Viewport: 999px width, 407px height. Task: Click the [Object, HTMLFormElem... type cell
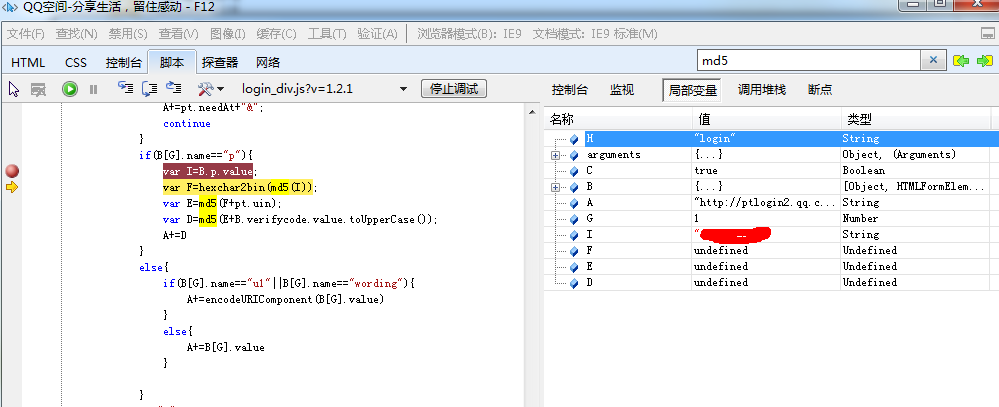point(915,187)
